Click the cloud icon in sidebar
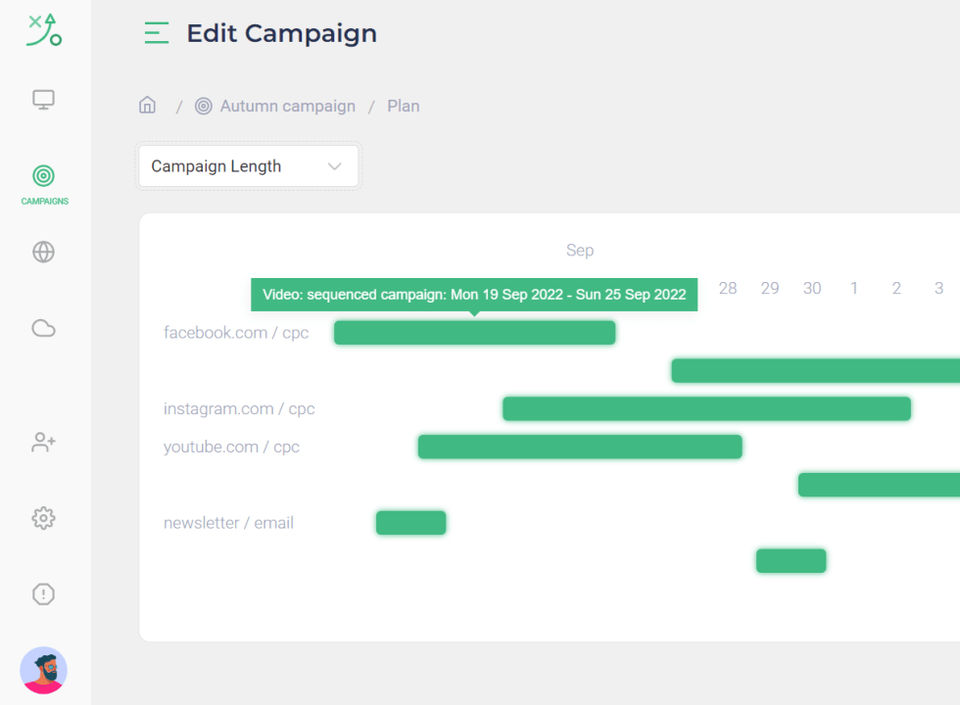The width and height of the screenshot is (960, 705). [43, 328]
